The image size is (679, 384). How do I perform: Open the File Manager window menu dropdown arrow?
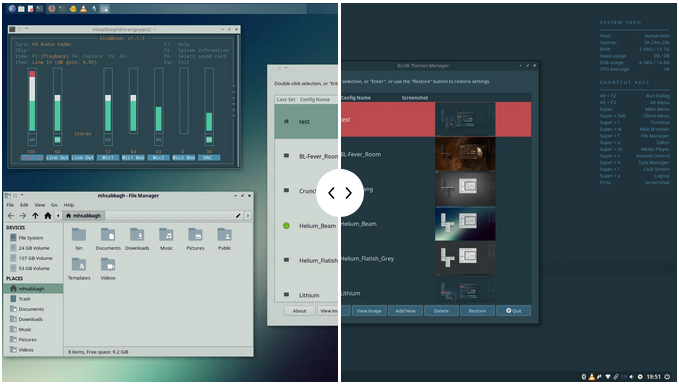pos(22,196)
